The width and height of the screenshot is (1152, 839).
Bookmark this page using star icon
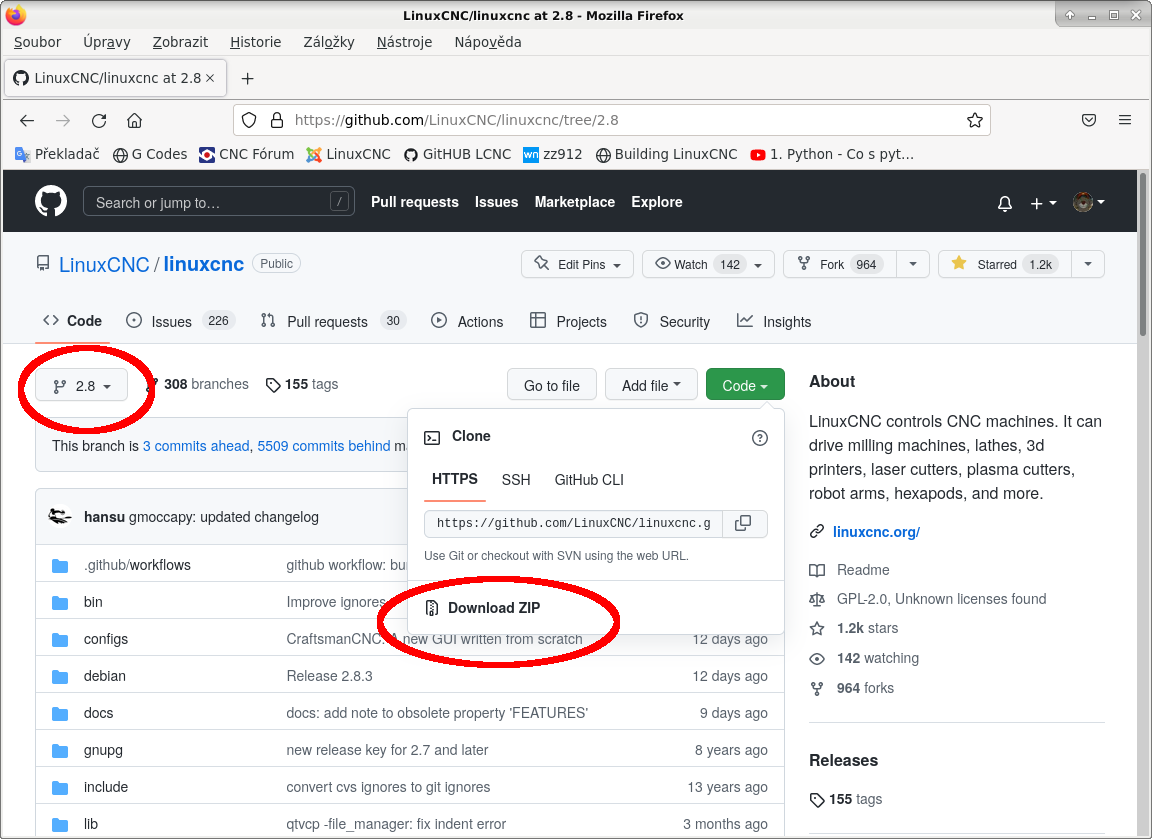[x=974, y=121]
